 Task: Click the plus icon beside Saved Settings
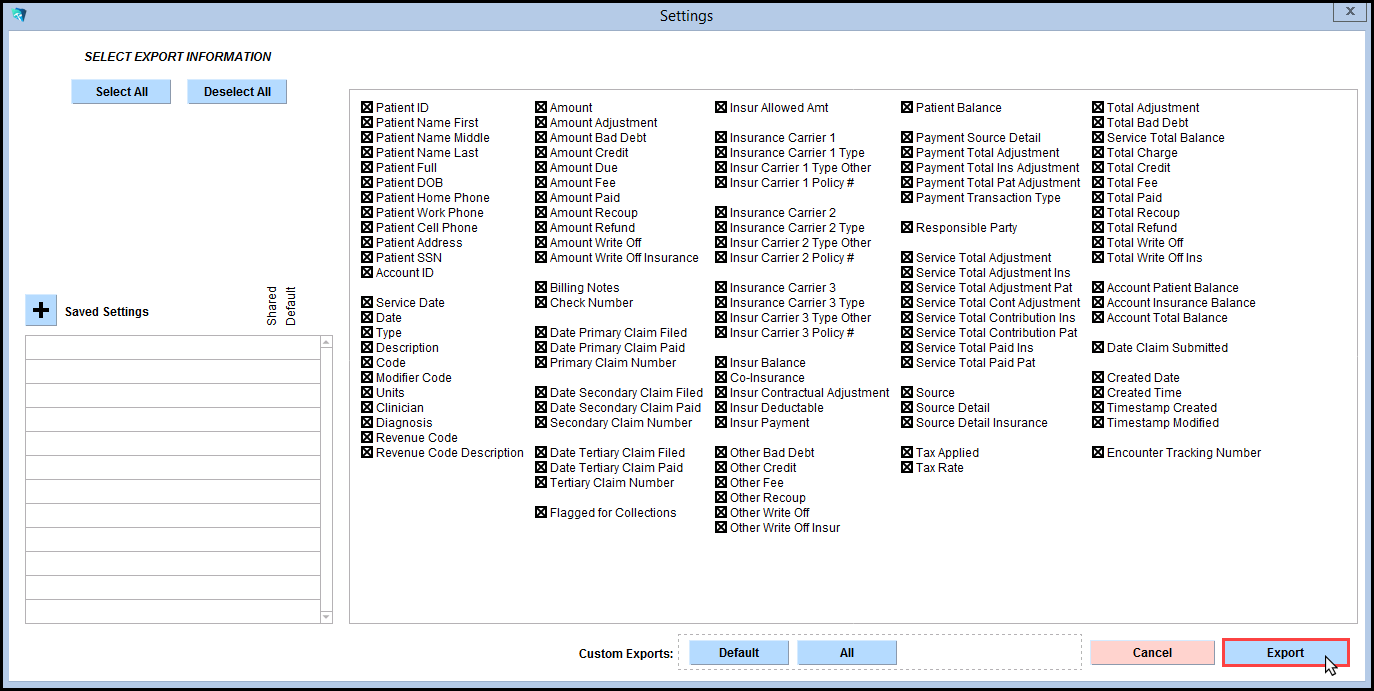point(41,311)
